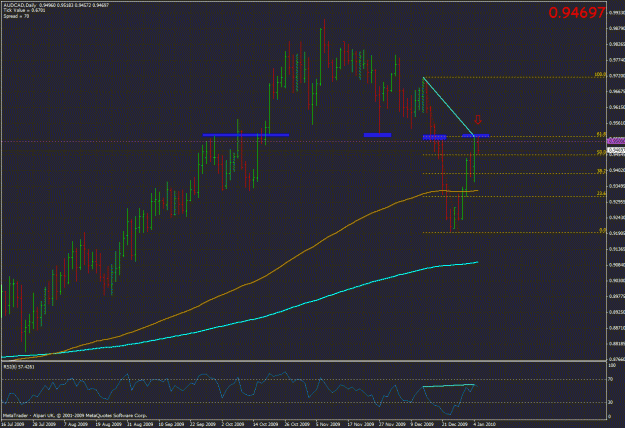625x428 pixels.
Task: Select the cyan trendline in RSI panel
Action: tap(448, 385)
